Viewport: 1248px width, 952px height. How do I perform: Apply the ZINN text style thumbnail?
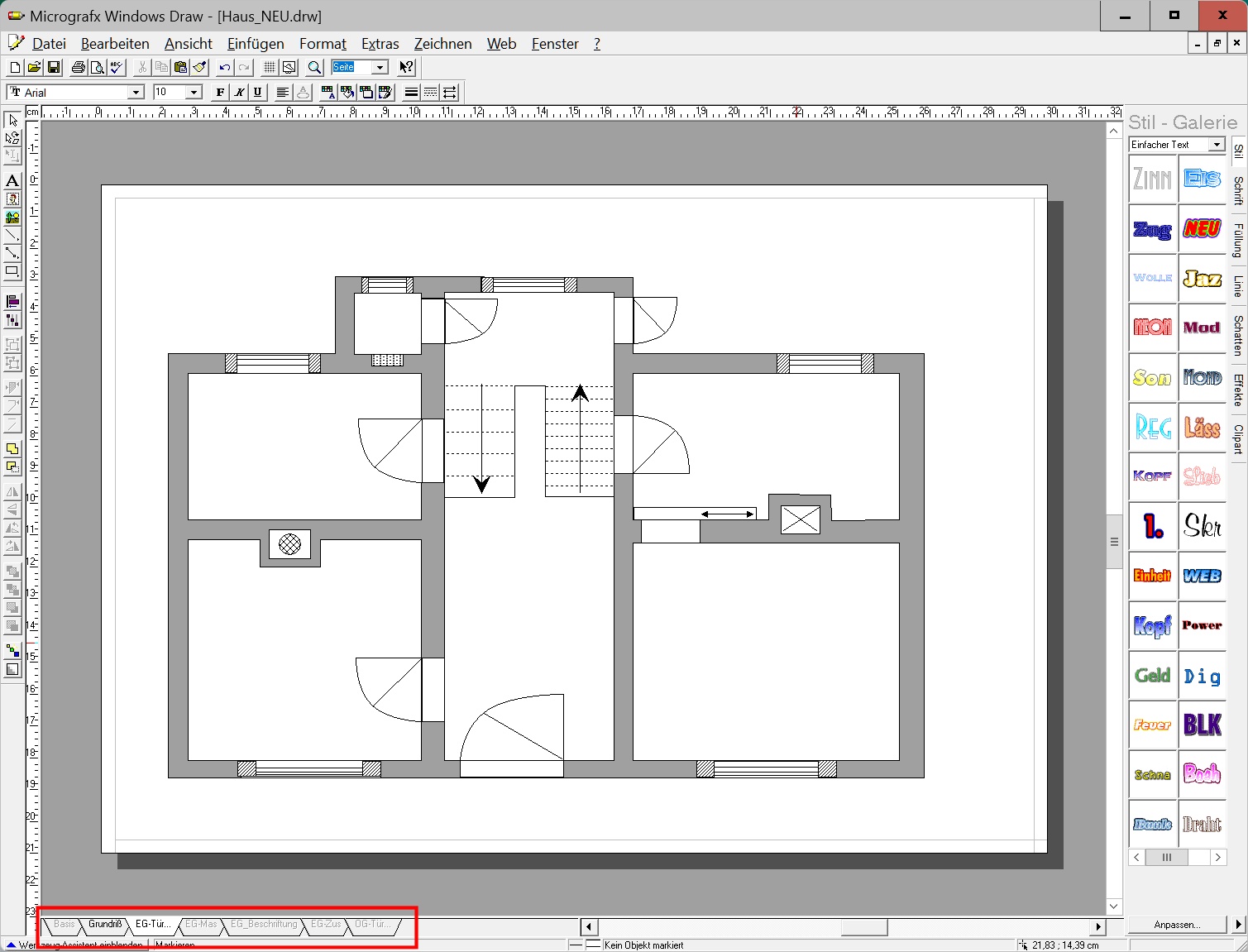1152,179
